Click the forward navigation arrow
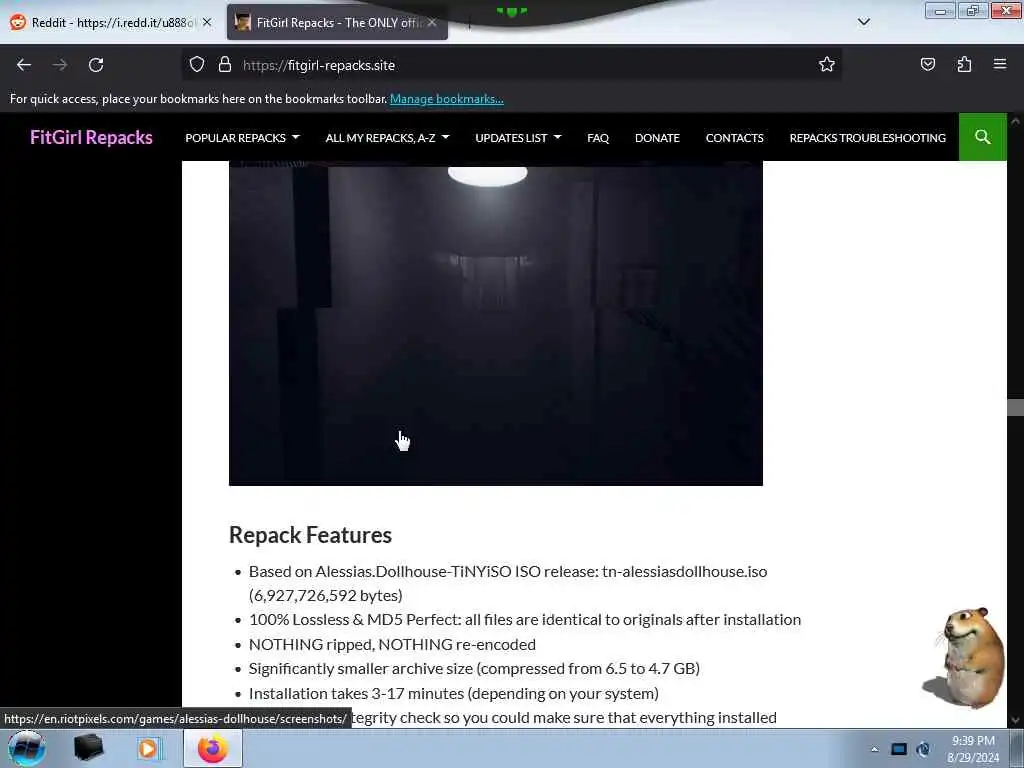The width and height of the screenshot is (1024, 768). [60, 65]
